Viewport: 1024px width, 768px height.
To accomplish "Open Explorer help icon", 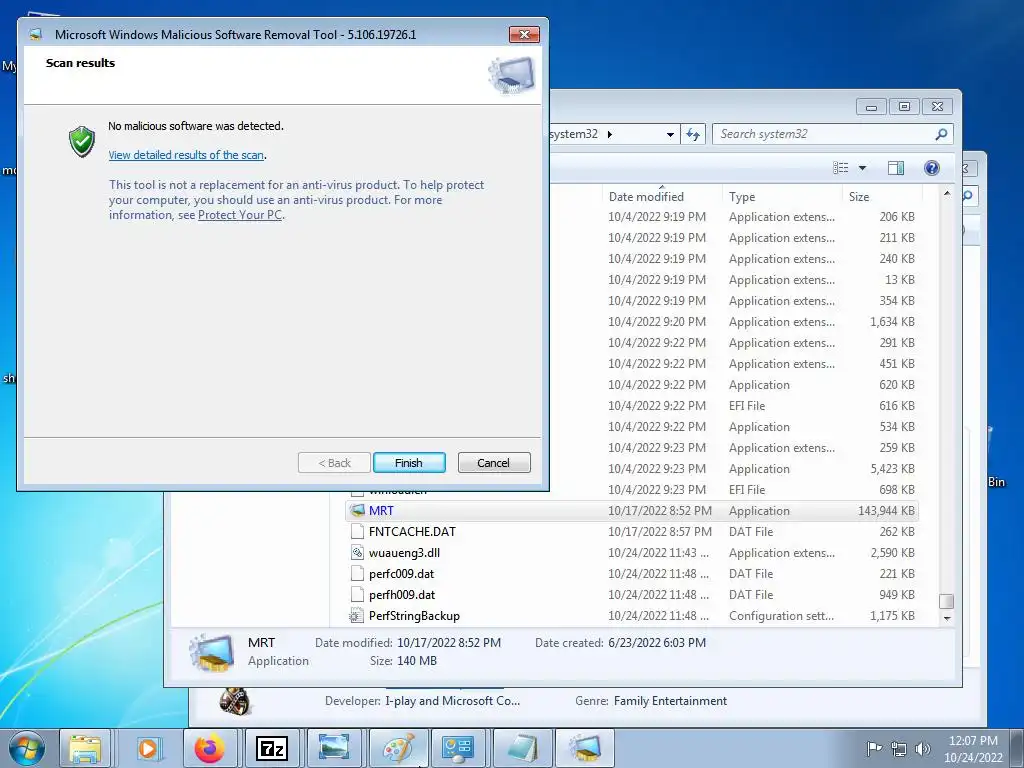I will click(932, 168).
